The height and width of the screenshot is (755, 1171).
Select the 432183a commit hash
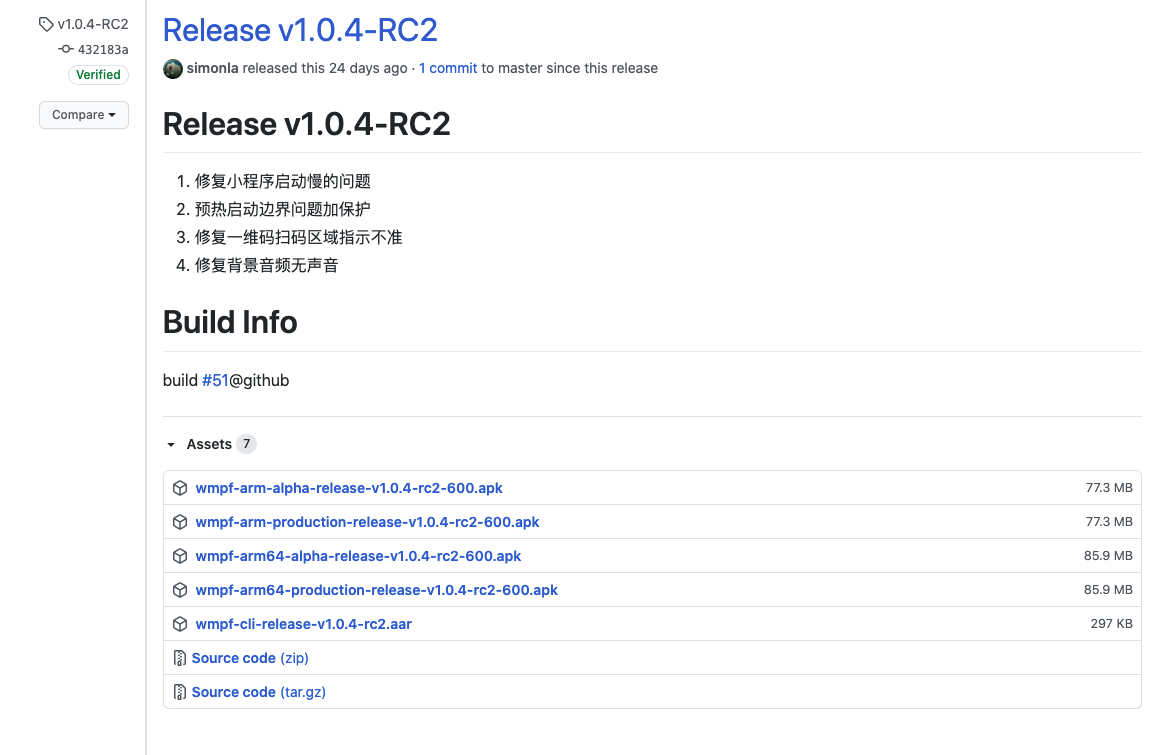point(102,48)
